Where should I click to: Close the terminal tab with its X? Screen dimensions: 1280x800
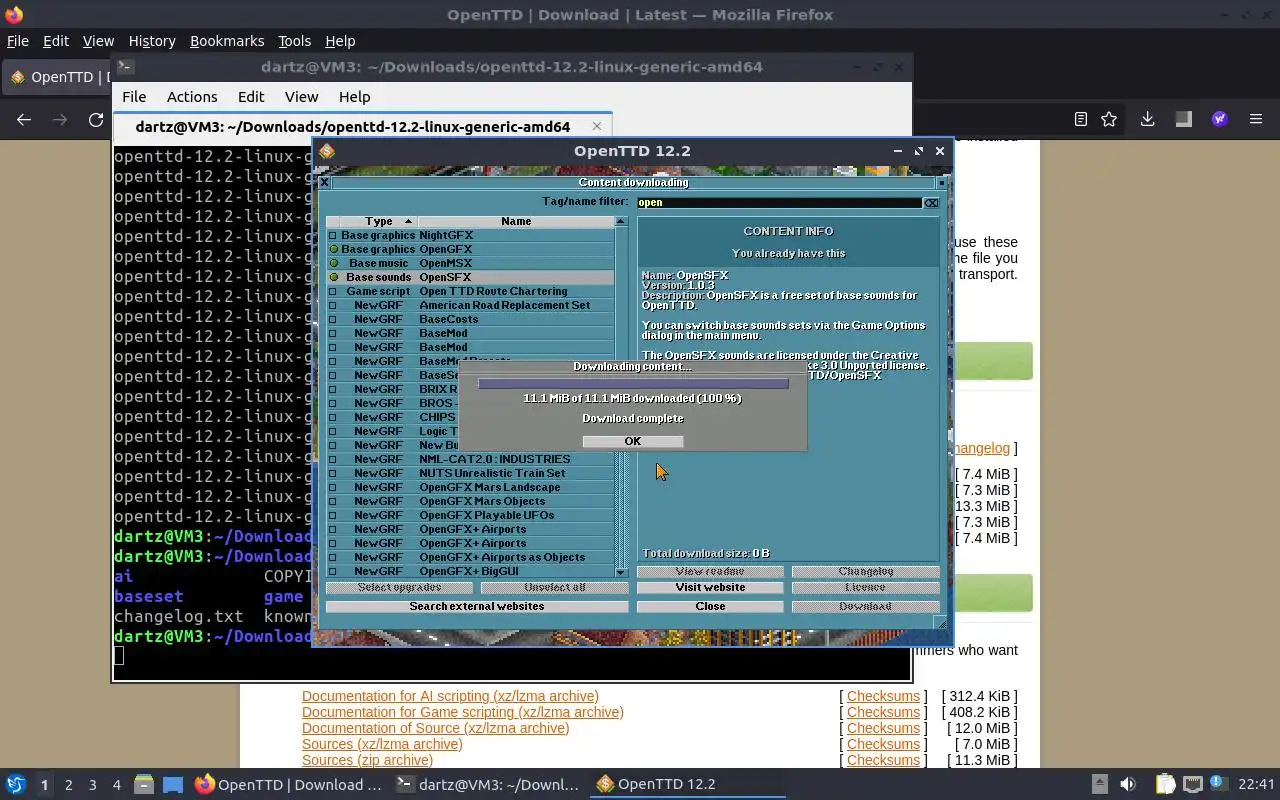[x=597, y=126]
